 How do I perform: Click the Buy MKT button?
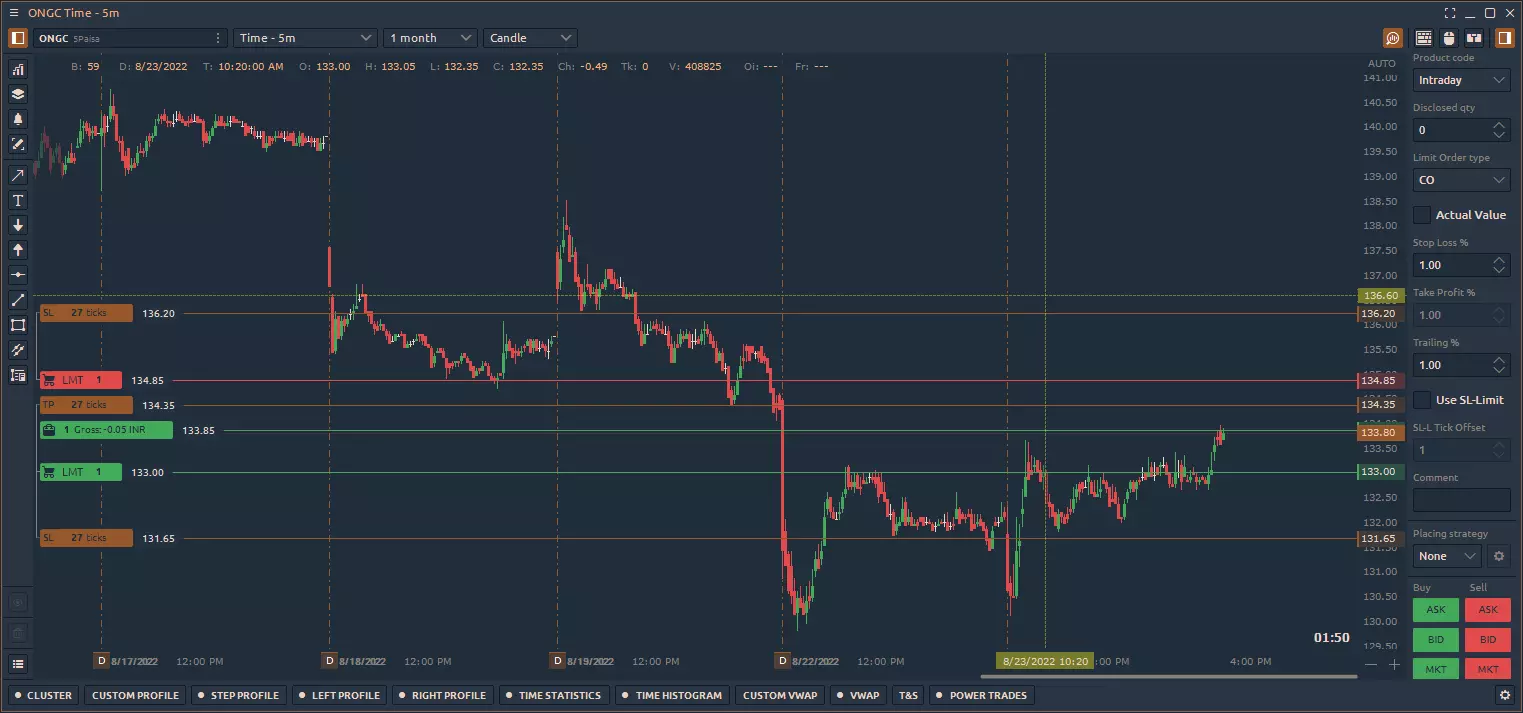pyautogui.click(x=1435, y=668)
